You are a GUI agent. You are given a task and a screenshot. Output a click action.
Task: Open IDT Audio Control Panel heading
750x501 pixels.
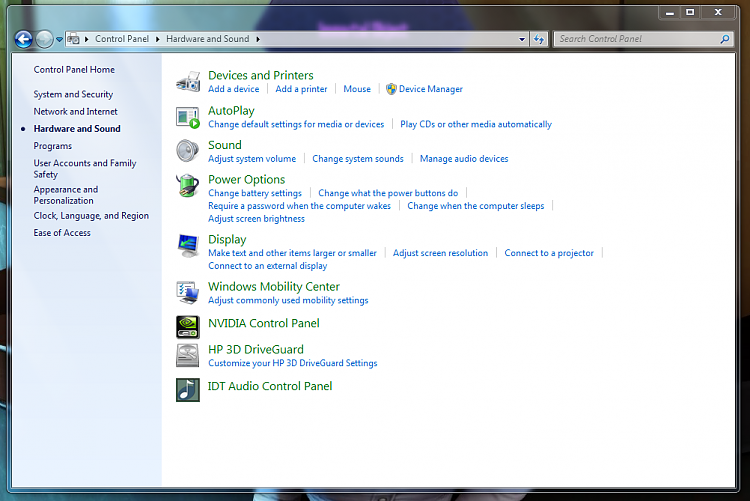pos(270,386)
